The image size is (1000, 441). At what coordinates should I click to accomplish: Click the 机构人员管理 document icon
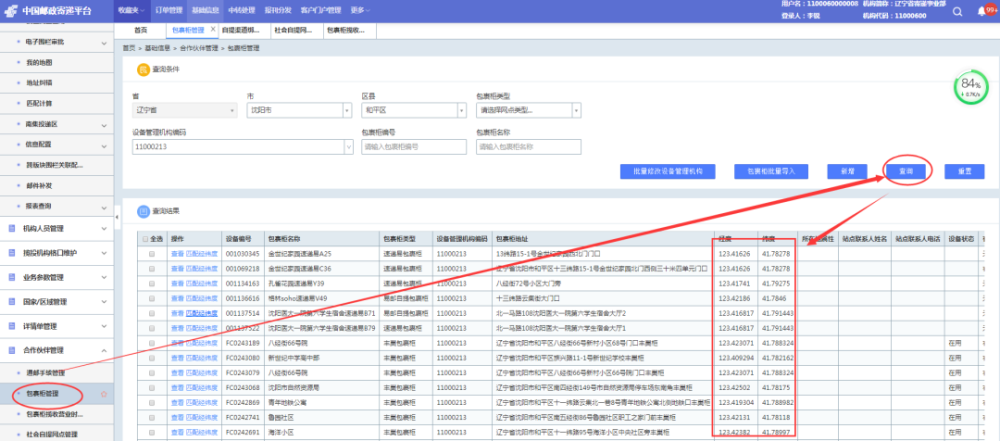click(11, 228)
